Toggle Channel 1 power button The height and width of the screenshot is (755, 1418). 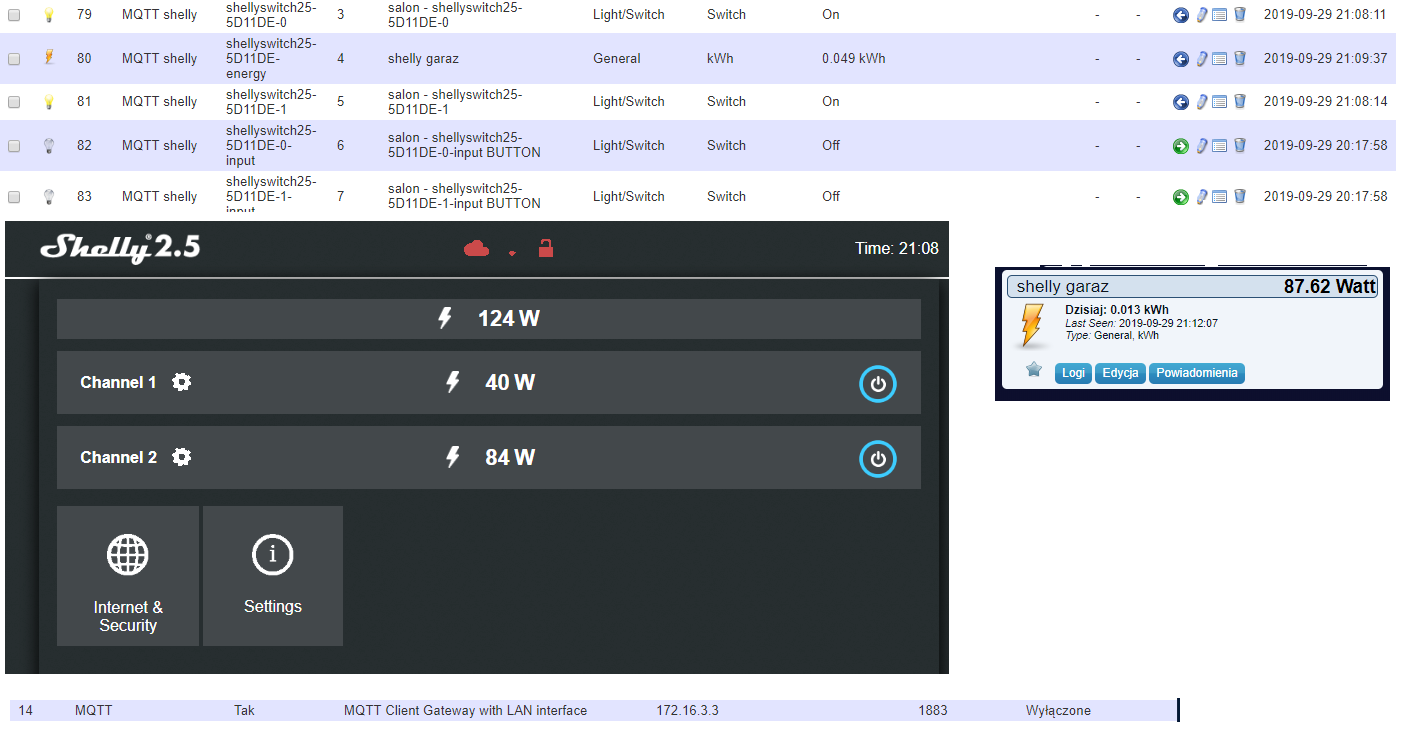click(x=878, y=384)
